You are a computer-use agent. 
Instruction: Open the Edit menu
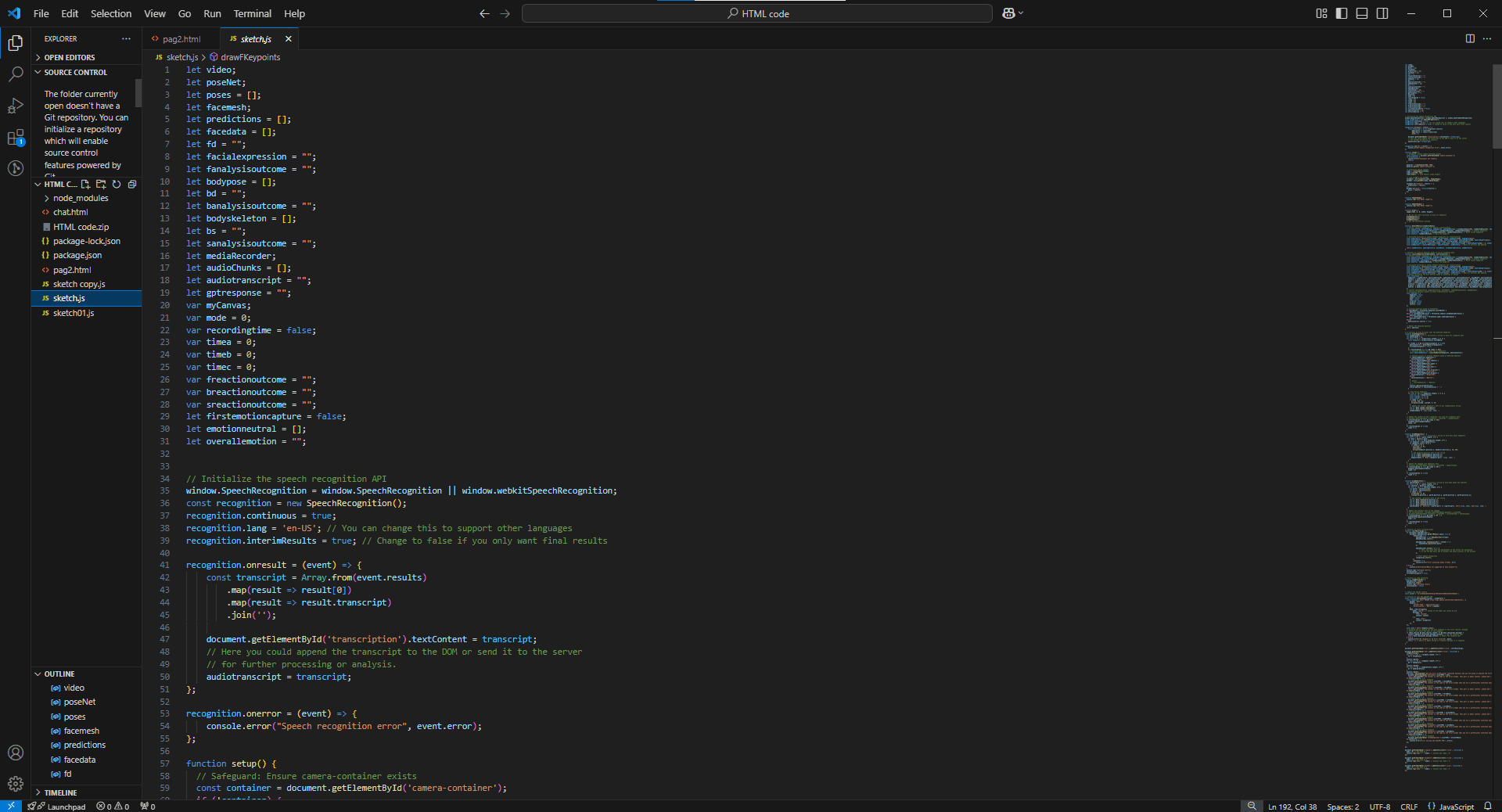coord(70,13)
